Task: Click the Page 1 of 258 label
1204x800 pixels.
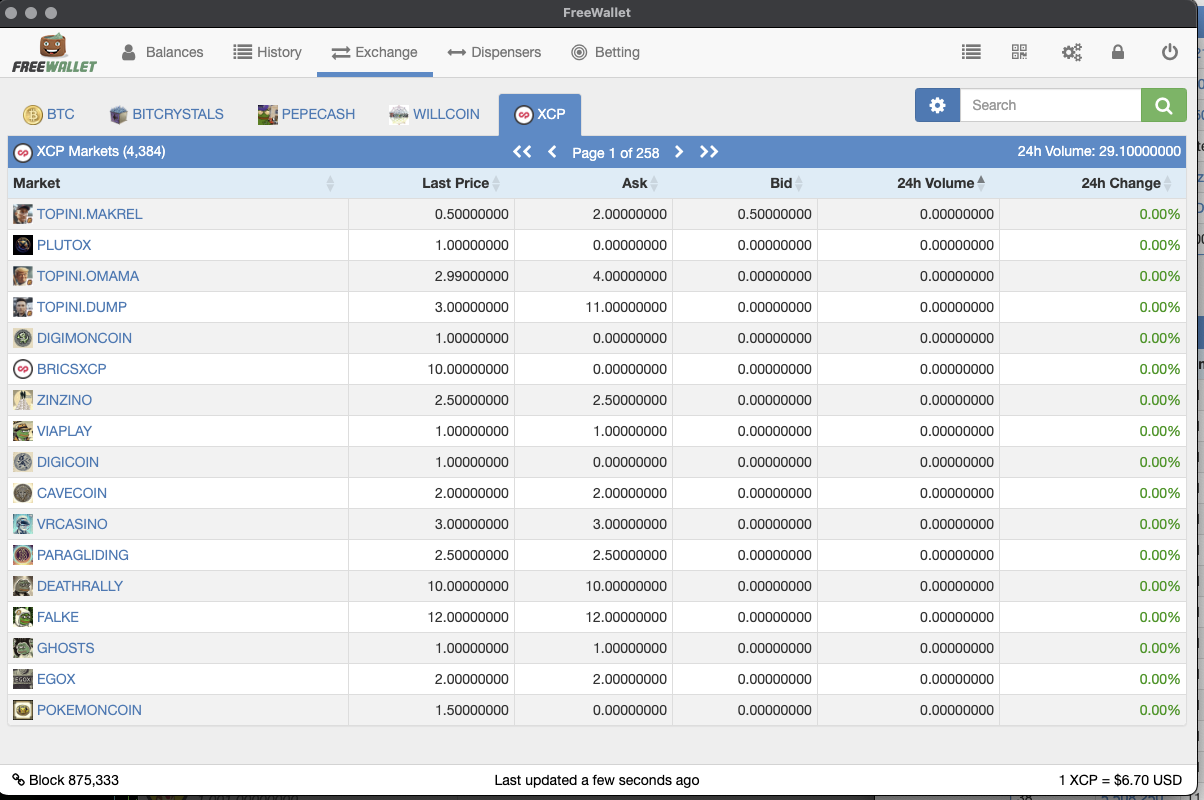Action: tap(616, 153)
